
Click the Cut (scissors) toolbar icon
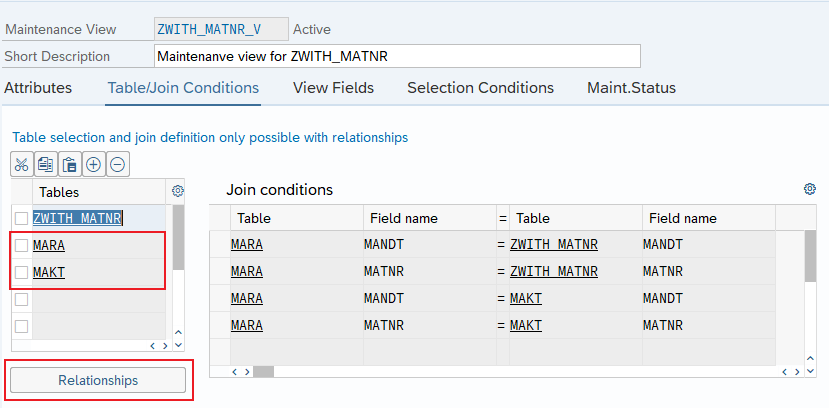[22, 165]
